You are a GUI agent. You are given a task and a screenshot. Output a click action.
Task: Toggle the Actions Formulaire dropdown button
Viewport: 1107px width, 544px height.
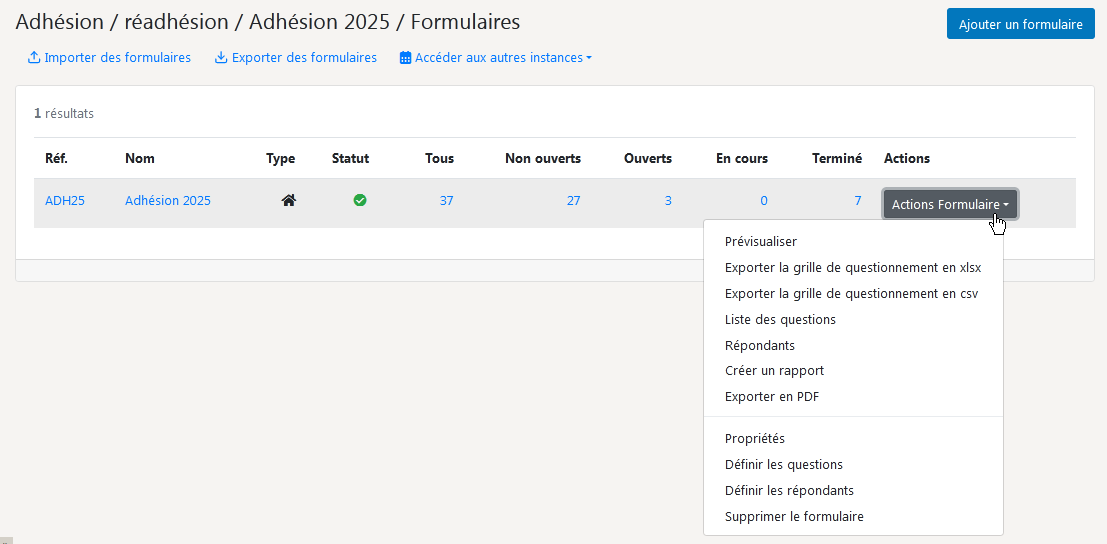coord(950,204)
